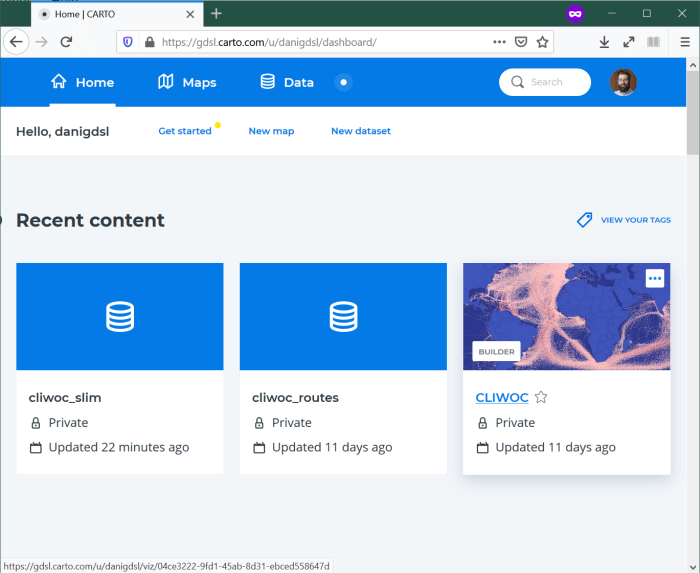
Task: Go back with the browser back arrow
Action: tap(16, 42)
